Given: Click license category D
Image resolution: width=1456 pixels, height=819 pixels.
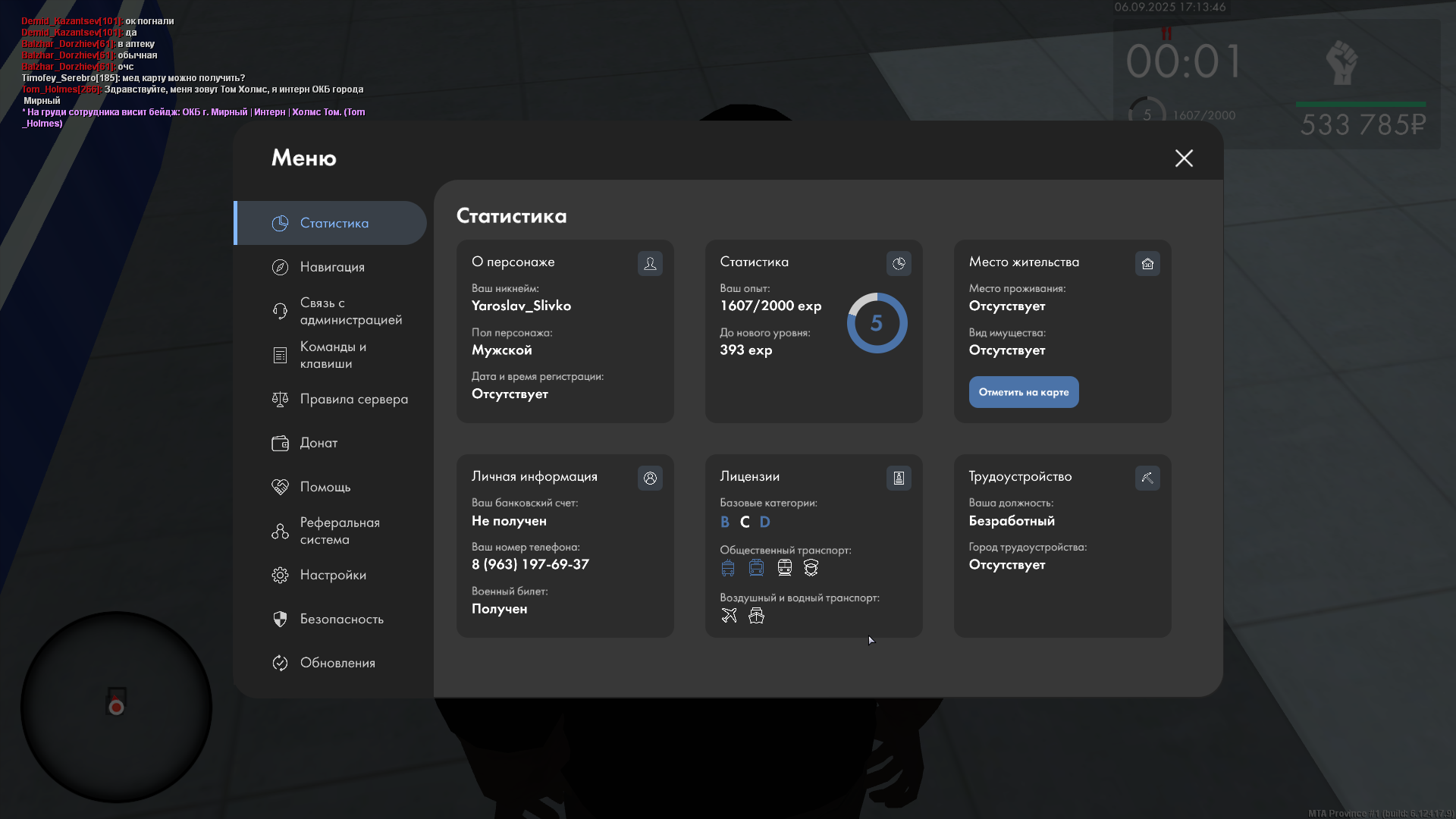Looking at the screenshot, I should 764,522.
